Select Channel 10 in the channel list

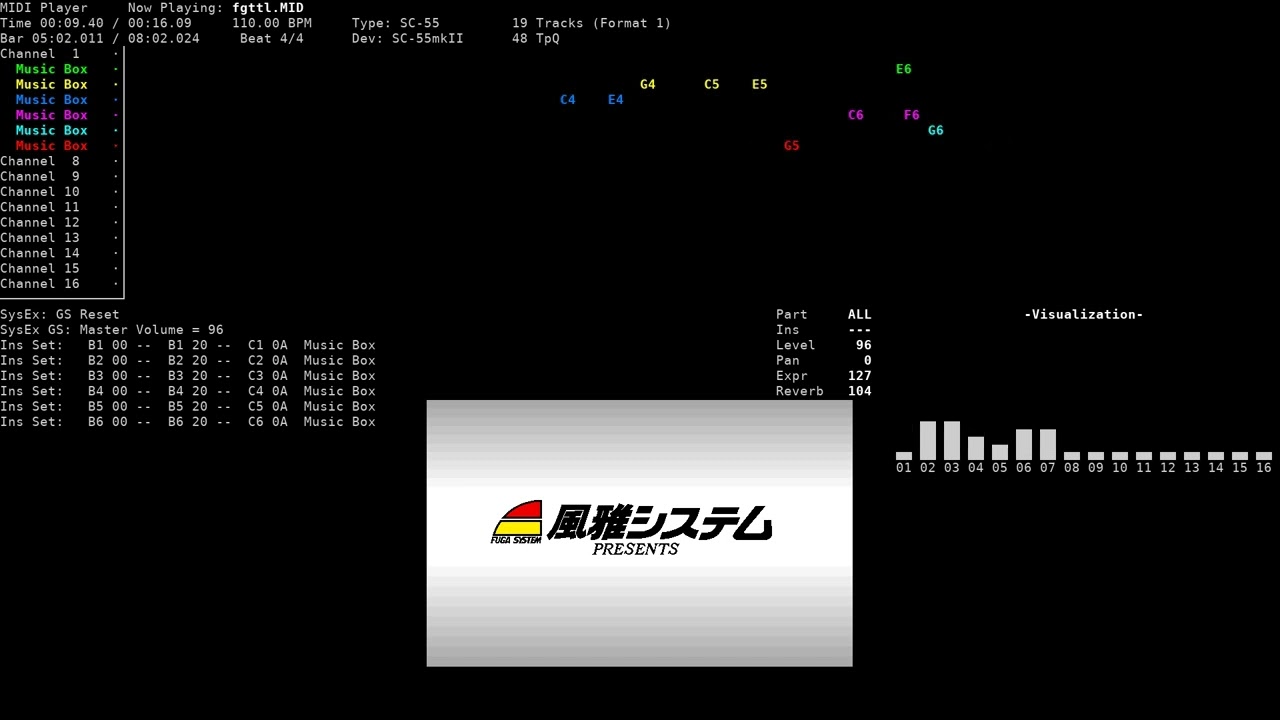[x=40, y=192]
